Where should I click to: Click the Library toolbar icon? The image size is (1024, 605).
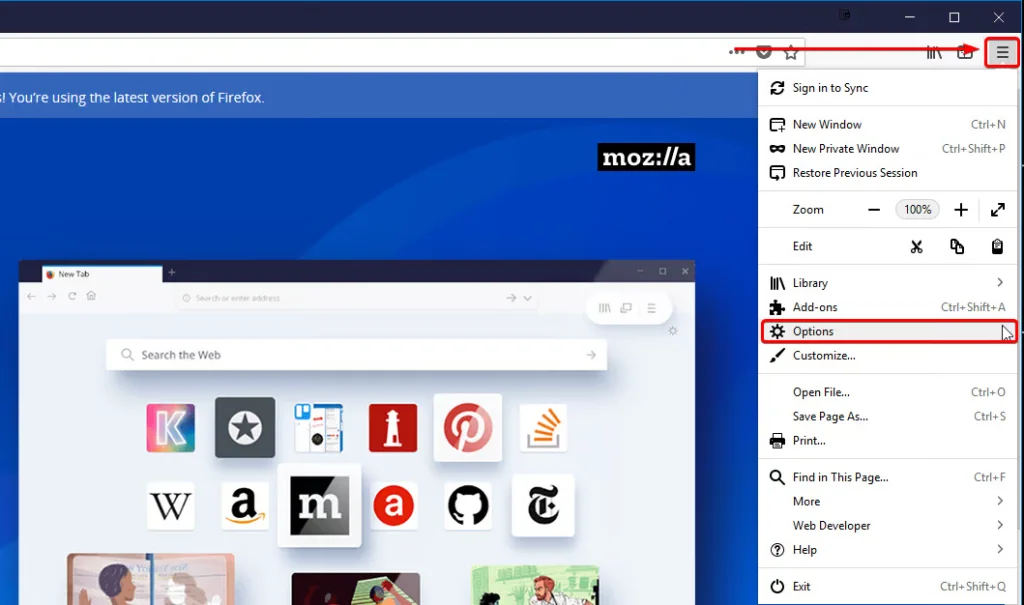(x=934, y=52)
